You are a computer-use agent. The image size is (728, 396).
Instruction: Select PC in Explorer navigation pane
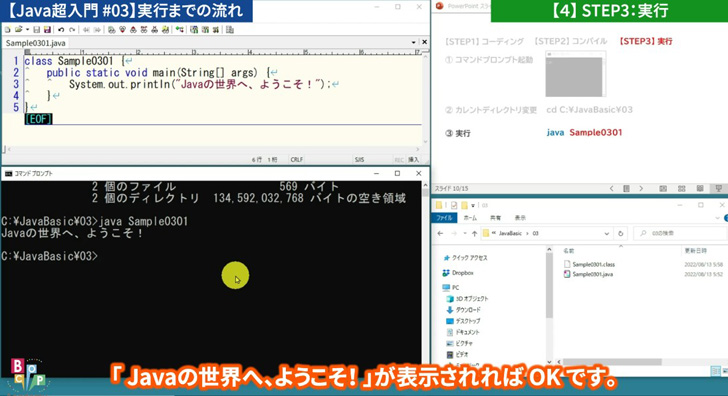(451, 287)
